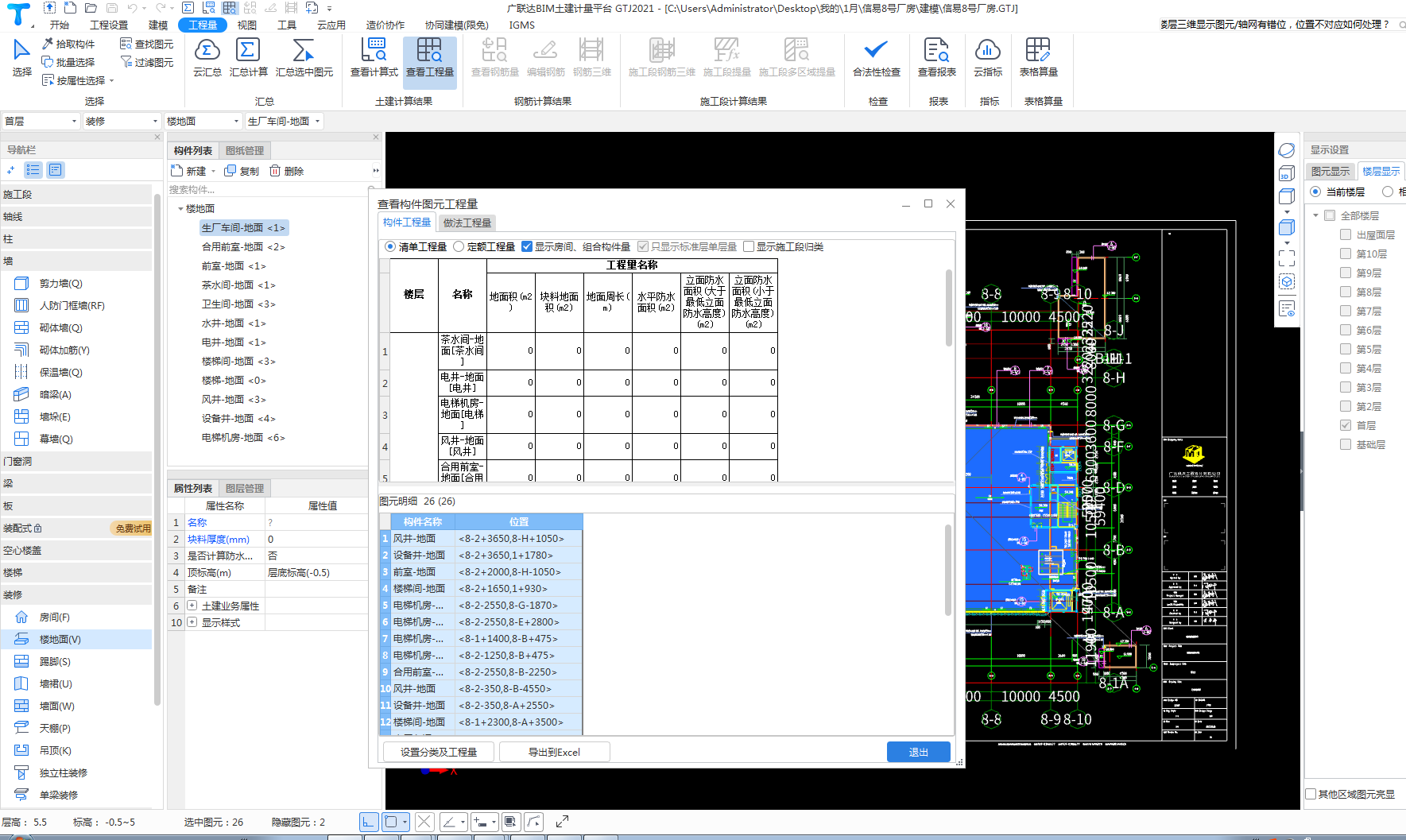This screenshot has height=840, width=1406.
Task: Select 房间(F) under 装修
Action: tap(54, 617)
